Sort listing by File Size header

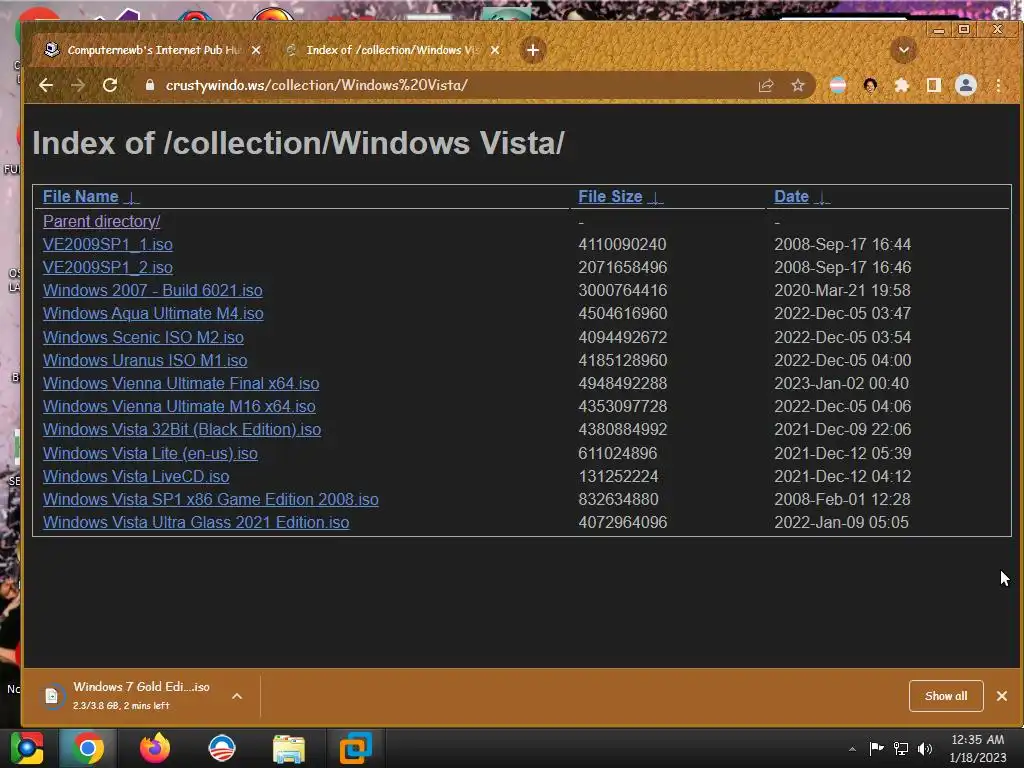click(x=610, y=197)
